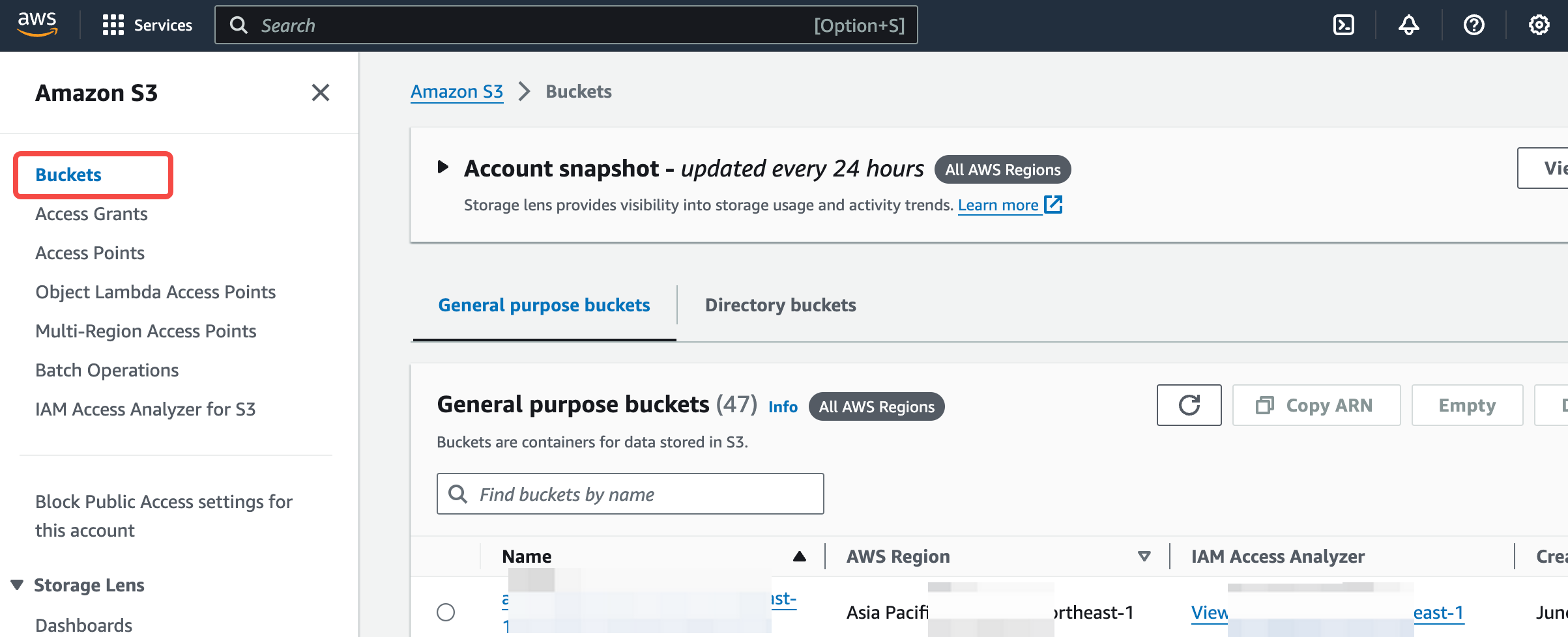
Task: Open the notifications bell
Action: click(x=1408, y=25)
